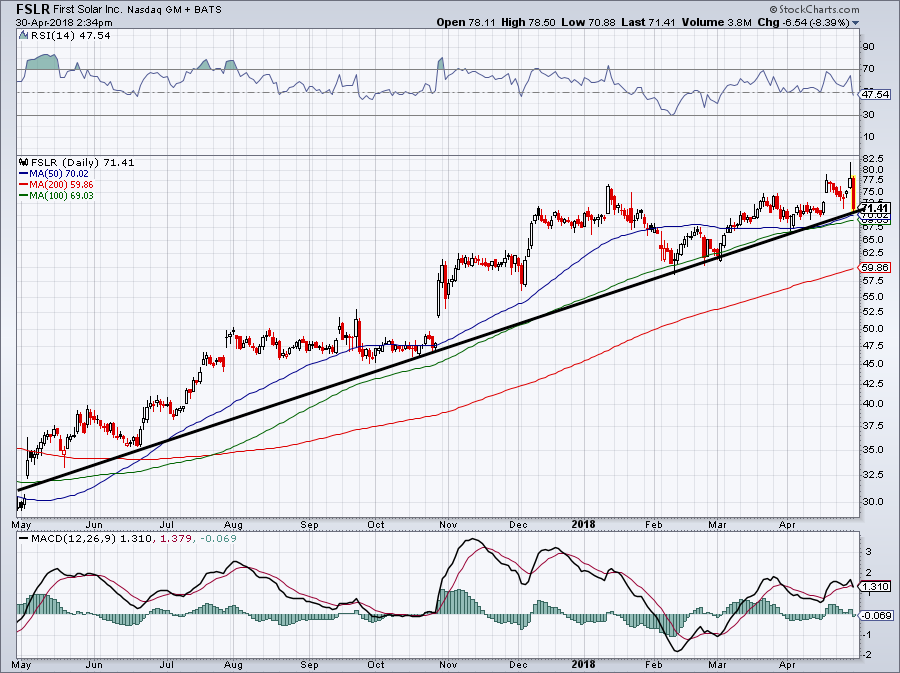Viewport: 900px width, 673px height.
Task: Open the dropdown arrow next to Chg
Action: click(856, 23)
